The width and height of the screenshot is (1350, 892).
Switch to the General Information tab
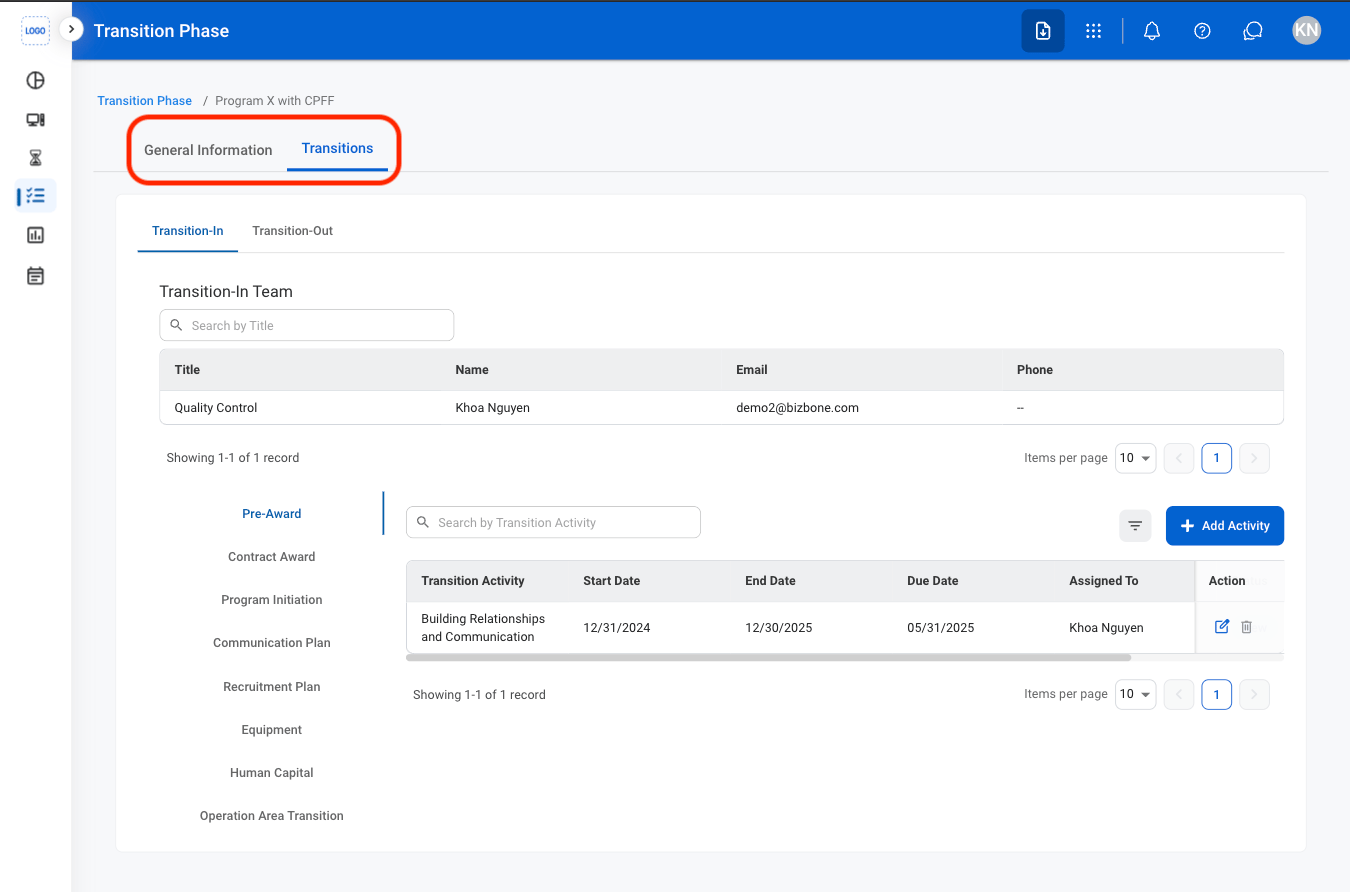208,150
